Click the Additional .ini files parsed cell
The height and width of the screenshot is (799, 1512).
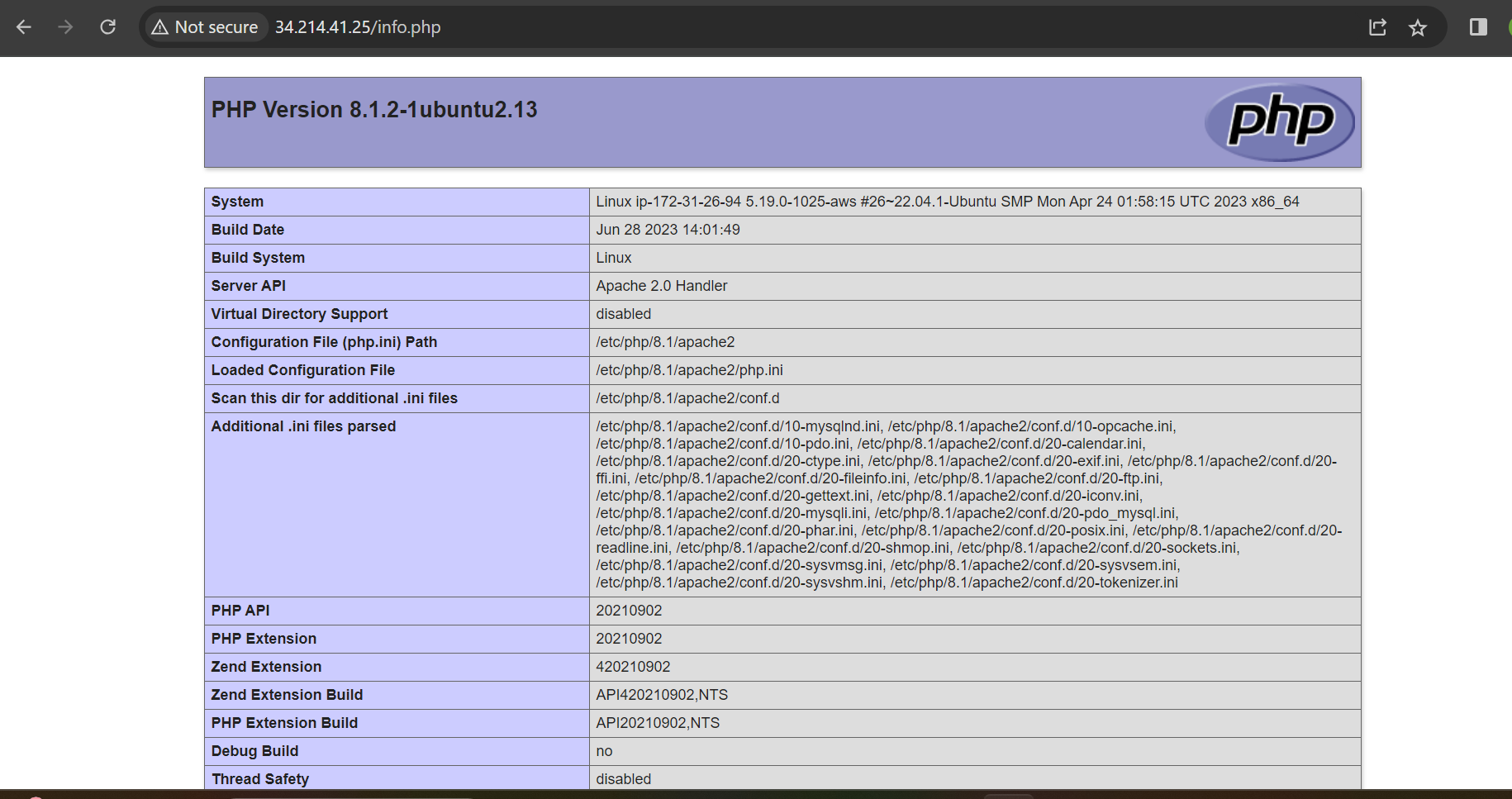click(303, 426)
